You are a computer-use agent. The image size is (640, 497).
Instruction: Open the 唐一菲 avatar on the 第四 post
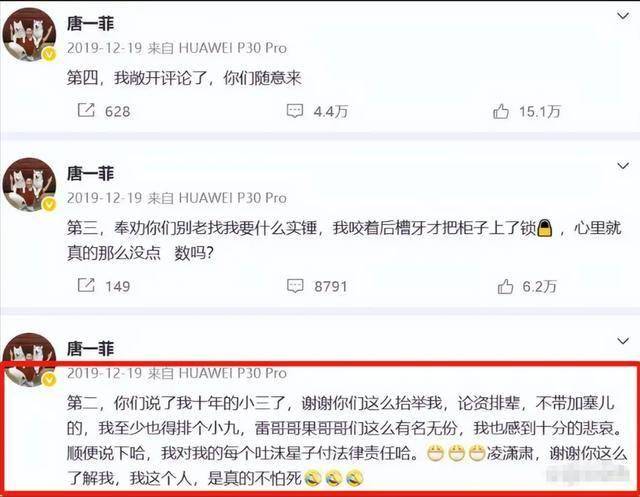tap(29, 34)
